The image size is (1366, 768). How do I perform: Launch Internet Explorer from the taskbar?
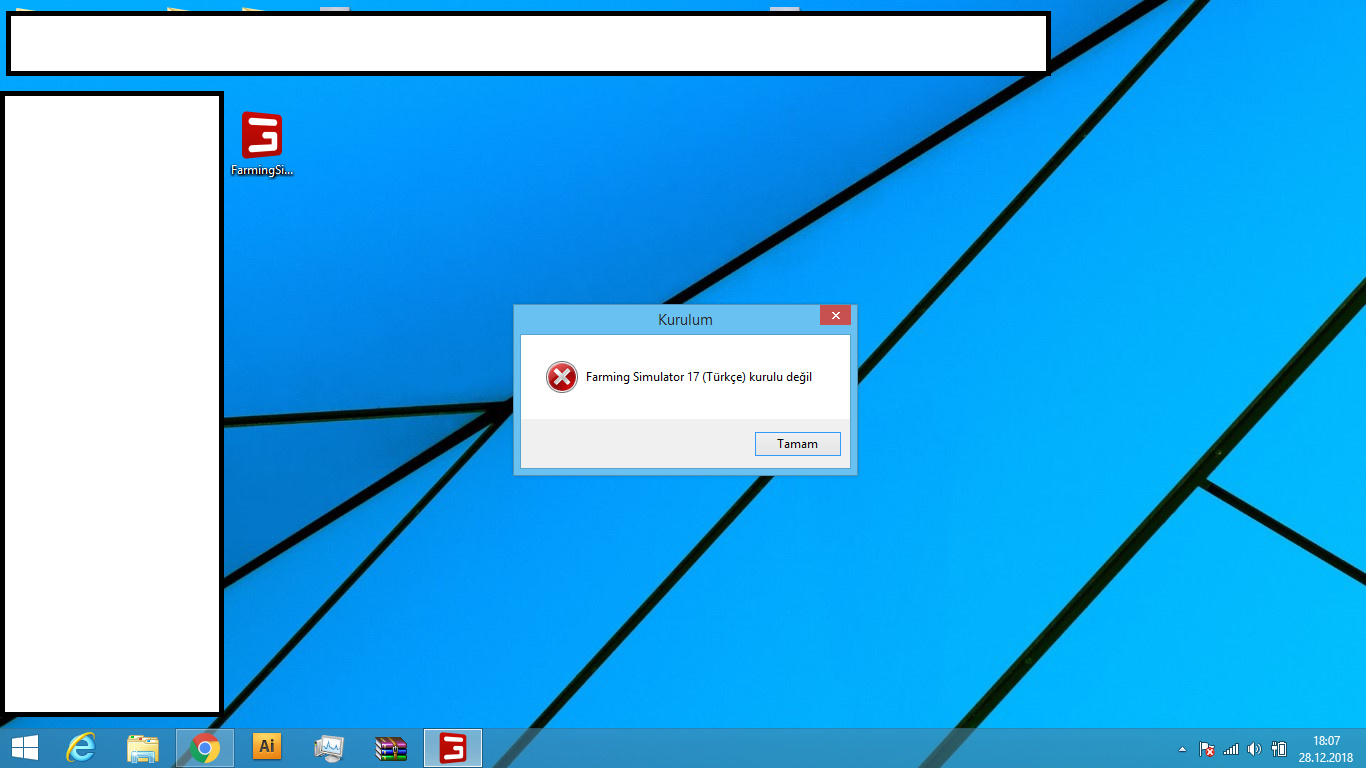point(81,748)
